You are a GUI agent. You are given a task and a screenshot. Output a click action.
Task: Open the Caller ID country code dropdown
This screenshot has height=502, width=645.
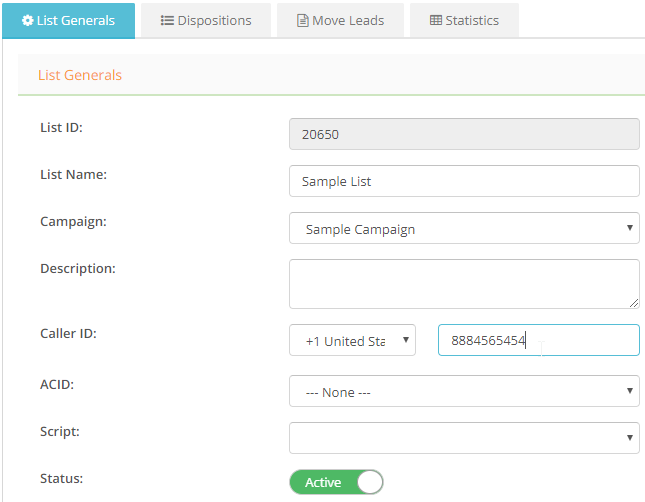point(352,340)
